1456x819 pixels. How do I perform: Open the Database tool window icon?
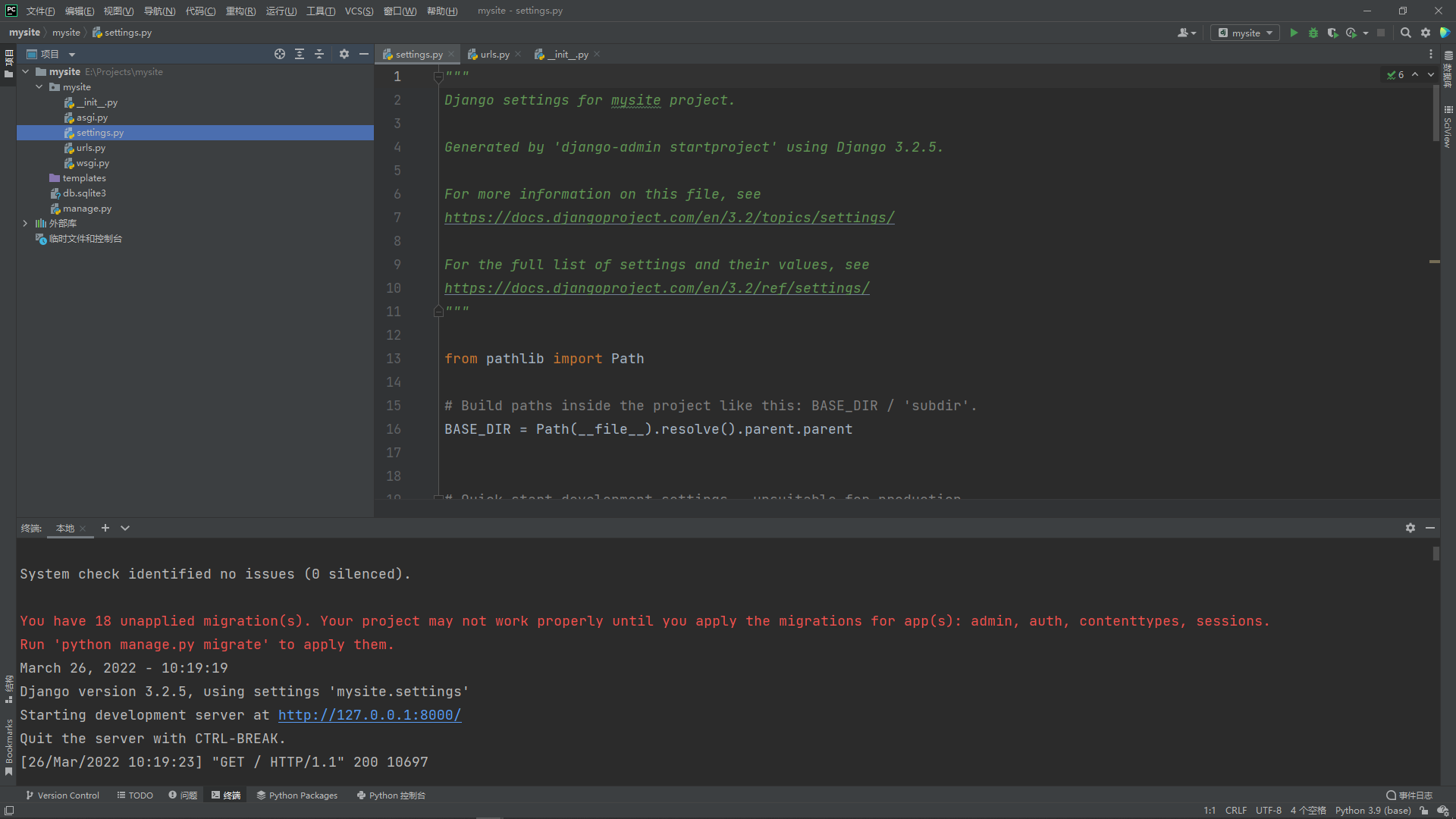[1448, 68]
